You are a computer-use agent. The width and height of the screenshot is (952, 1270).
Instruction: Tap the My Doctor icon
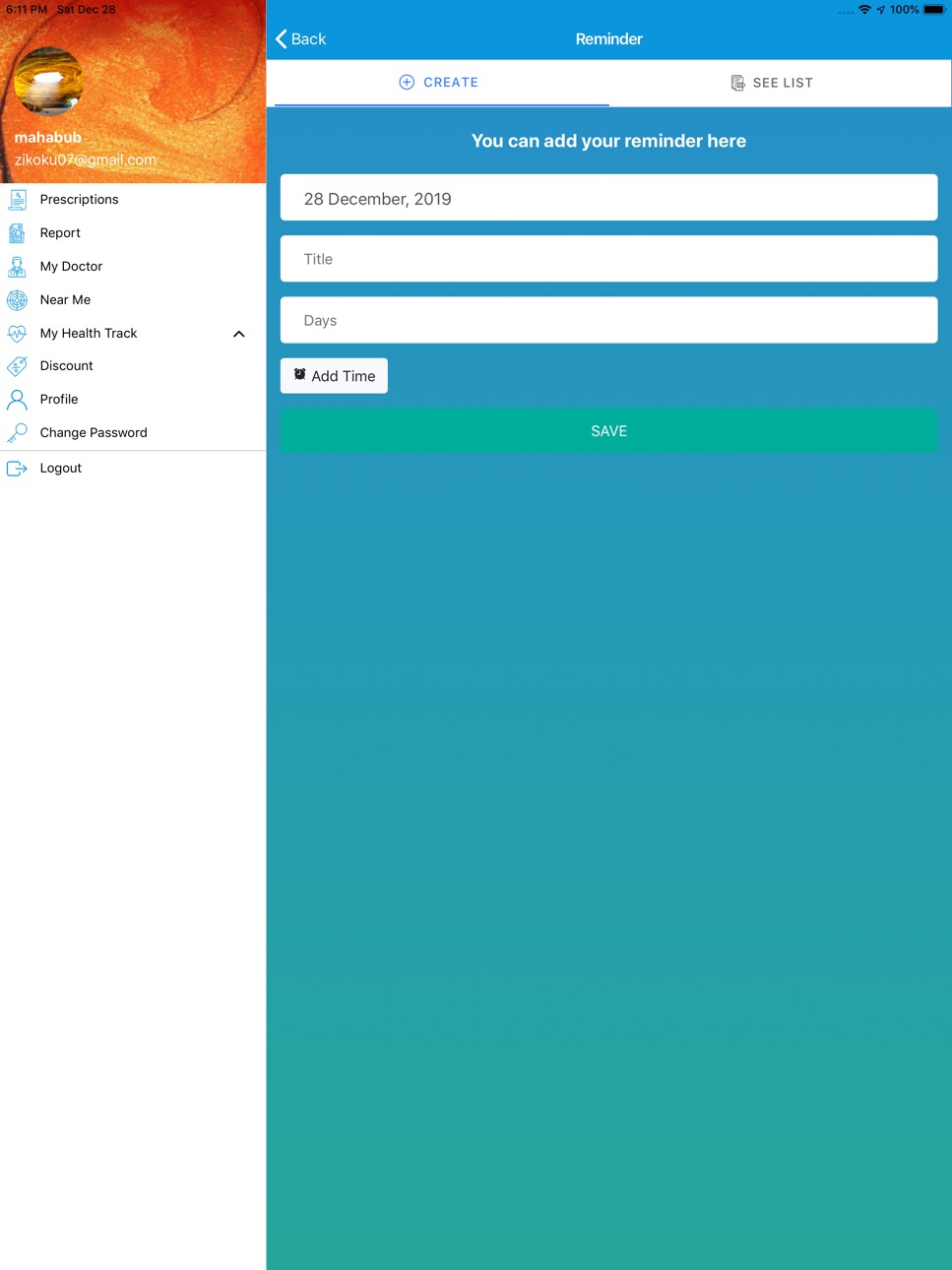point(17,267)
